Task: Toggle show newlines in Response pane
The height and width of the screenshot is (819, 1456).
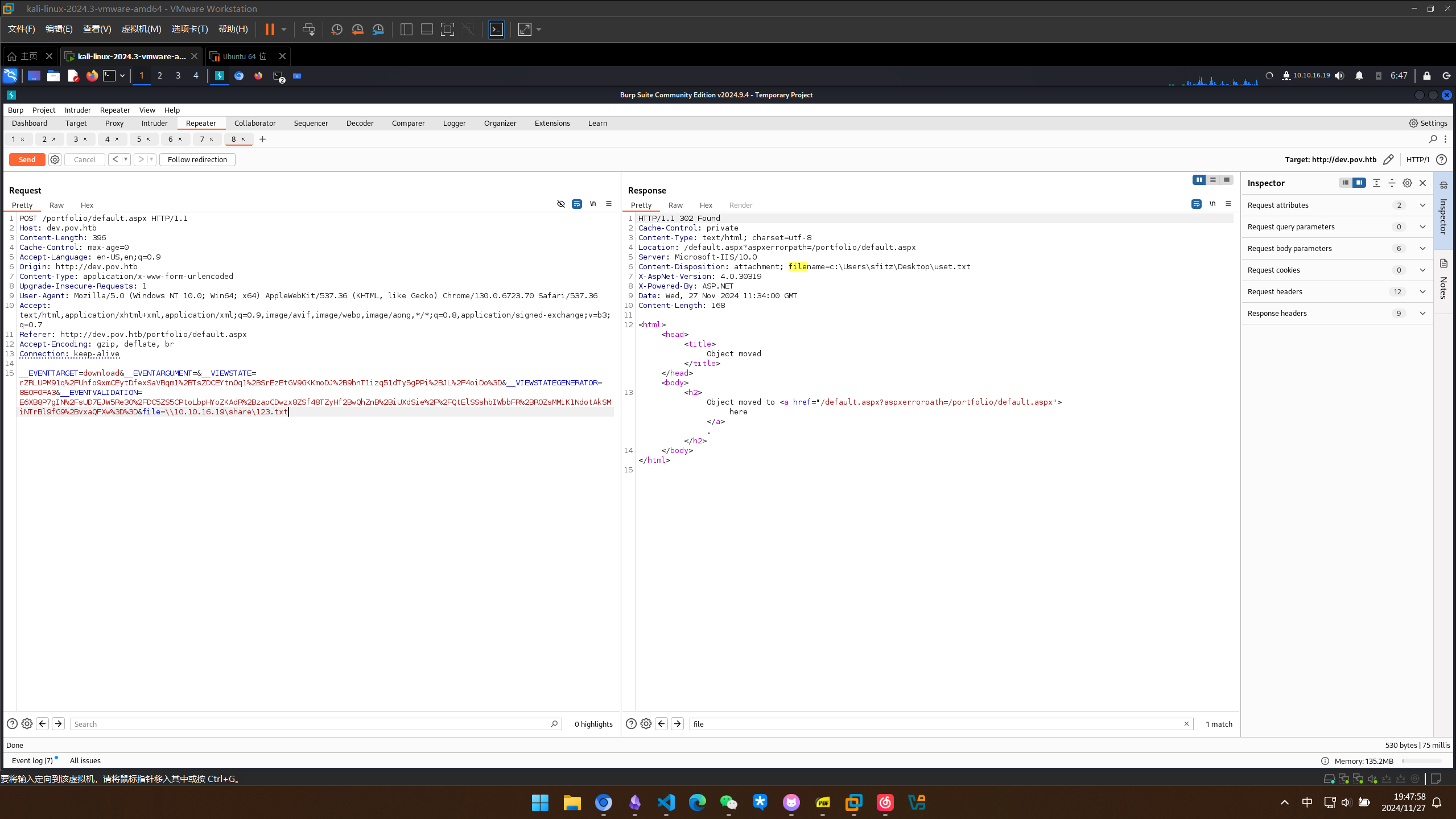Action: click(x=1212, y=204)
